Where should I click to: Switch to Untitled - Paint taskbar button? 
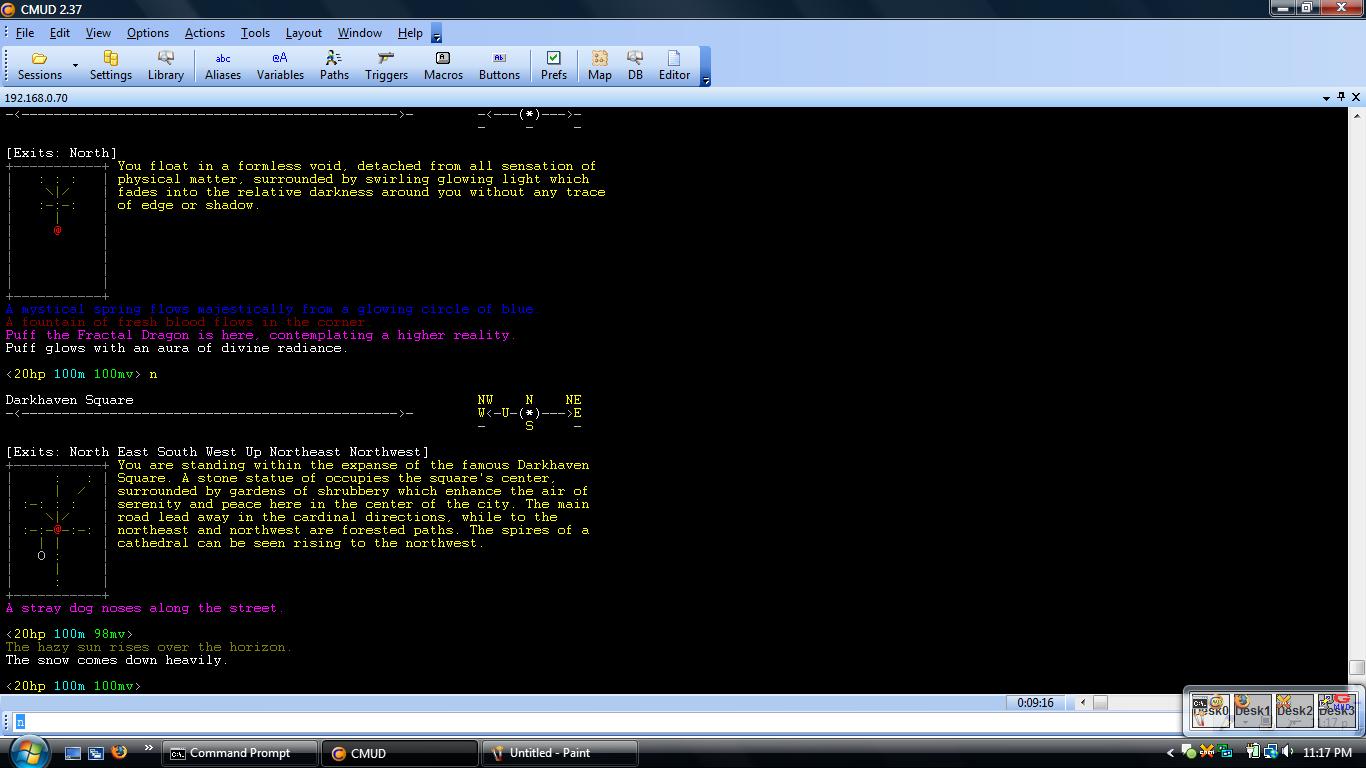point(560,753)
